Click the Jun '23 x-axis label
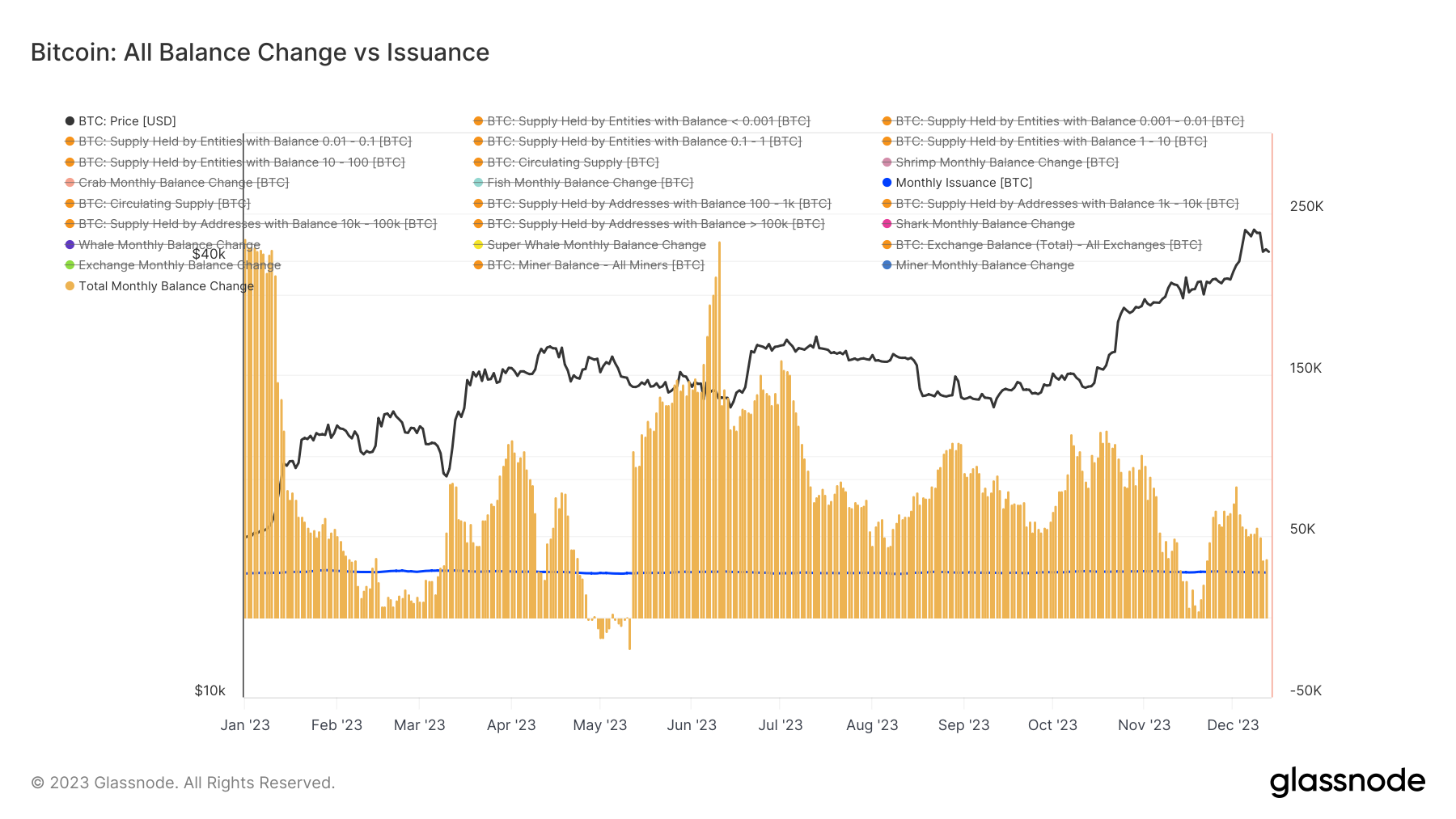The width and height of the screenshot is (1456, 819). point(692,725)
